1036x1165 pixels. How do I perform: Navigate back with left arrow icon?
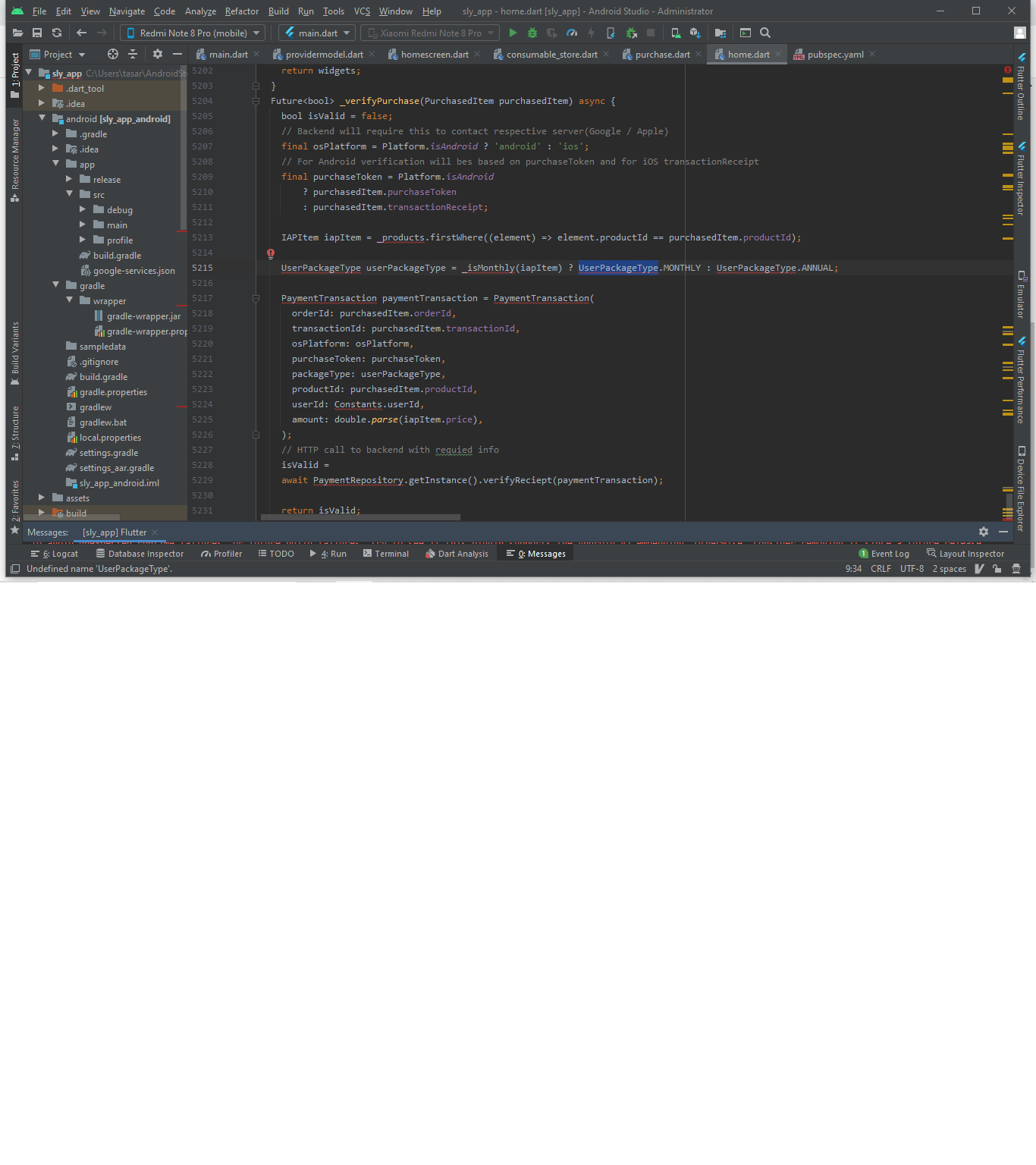[x=82, y=33]
